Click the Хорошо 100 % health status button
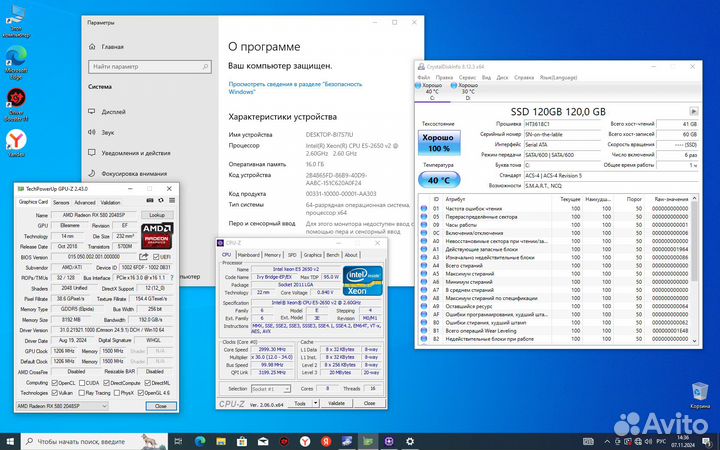Screen dimensions: 720x450 pyautogui.click(x=439, y=143)
